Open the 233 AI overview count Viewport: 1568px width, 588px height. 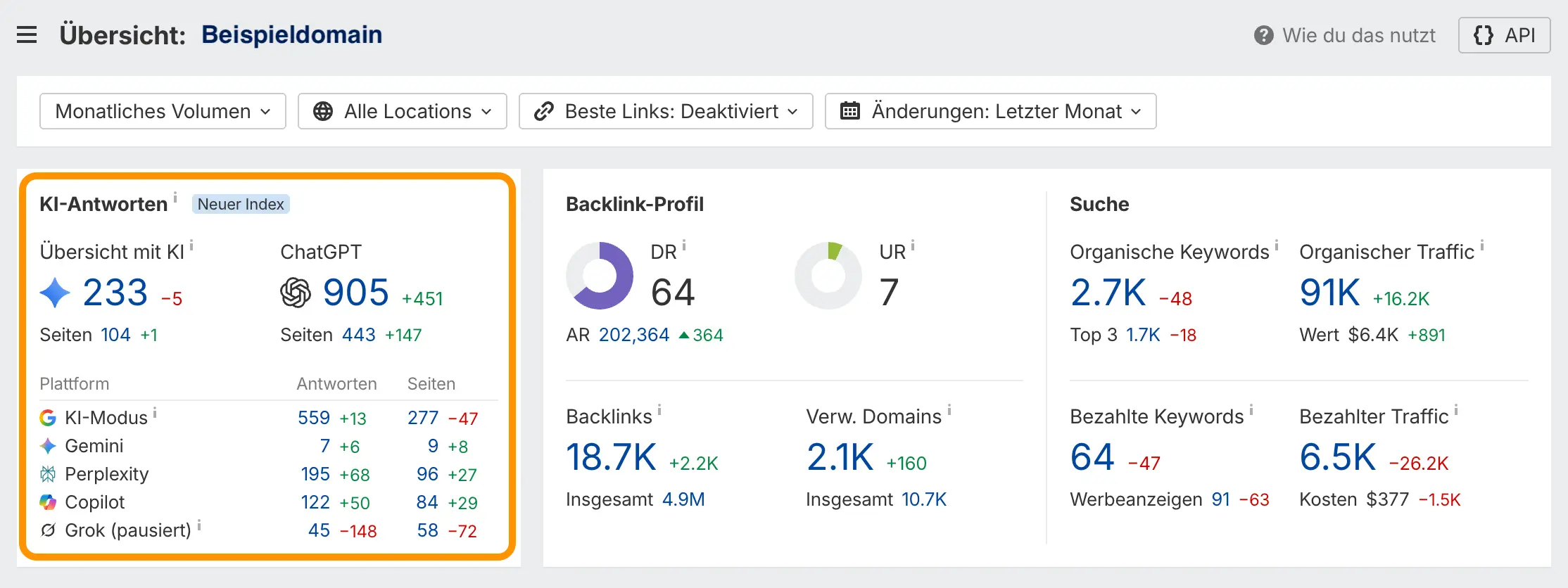(115, 293)
